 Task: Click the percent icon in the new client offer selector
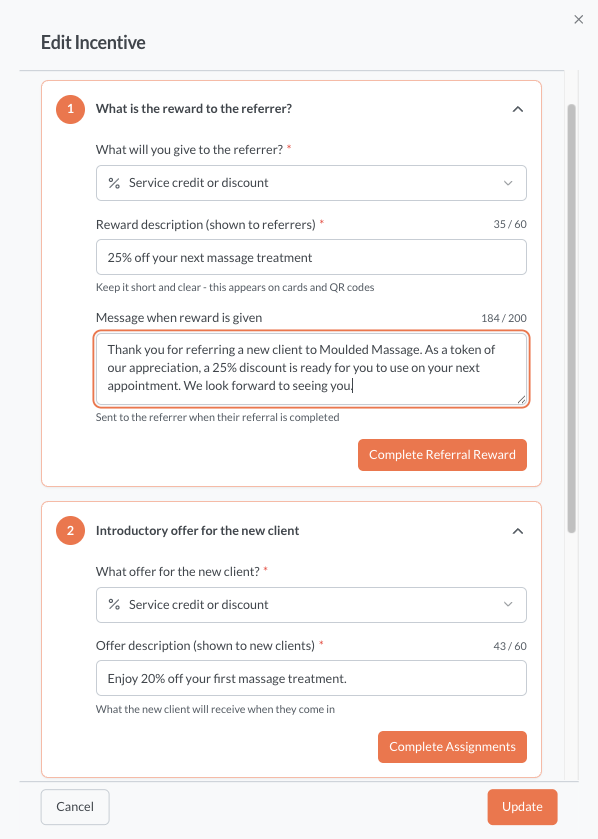pos(112,605)
